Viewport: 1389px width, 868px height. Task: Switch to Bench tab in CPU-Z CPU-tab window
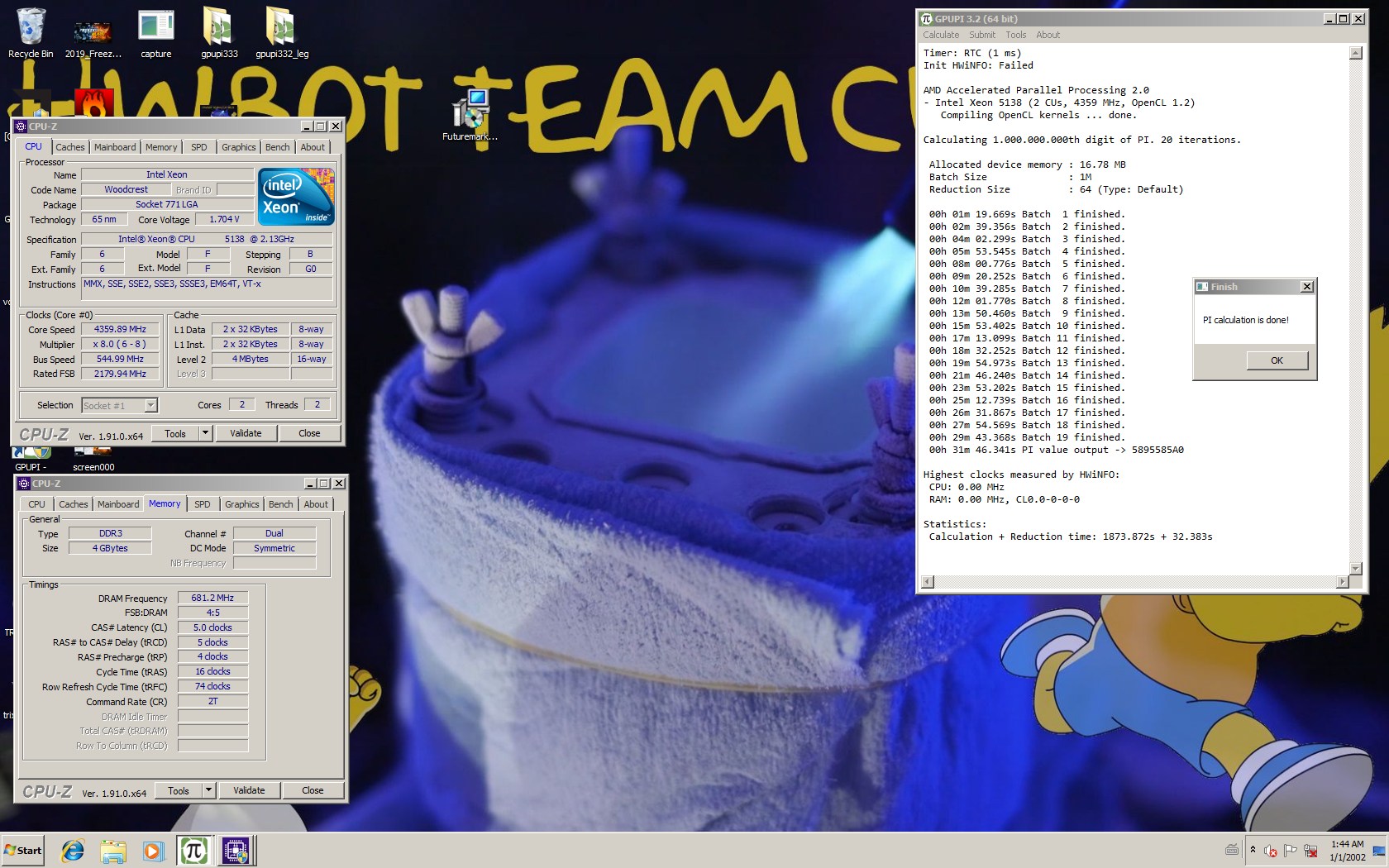(x=278, y=147)
